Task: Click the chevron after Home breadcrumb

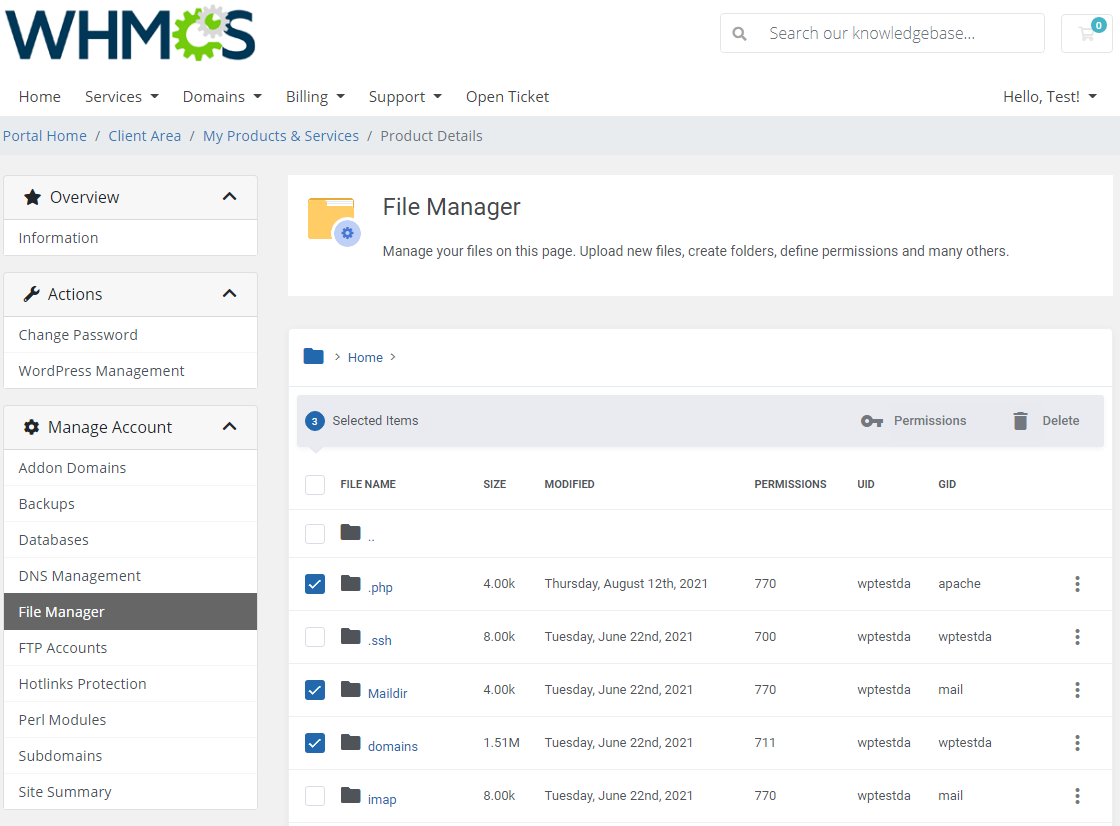Action: click(393, 357)
